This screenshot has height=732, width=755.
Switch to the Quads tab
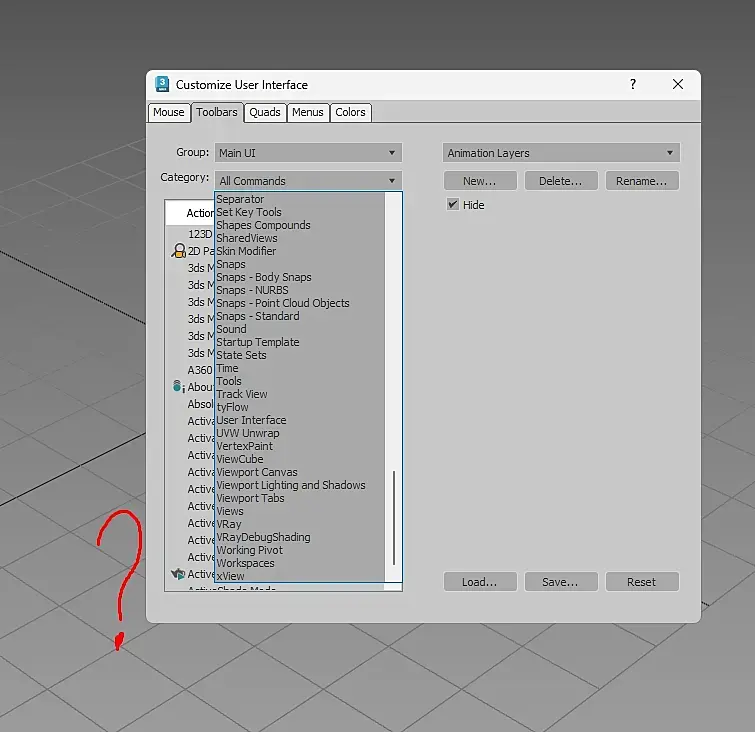point(265,112)
